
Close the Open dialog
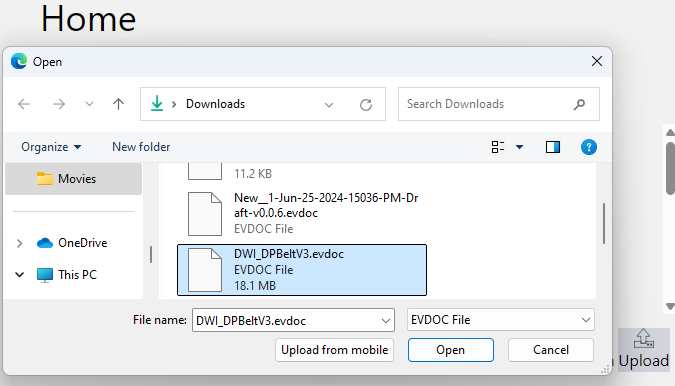597,62
